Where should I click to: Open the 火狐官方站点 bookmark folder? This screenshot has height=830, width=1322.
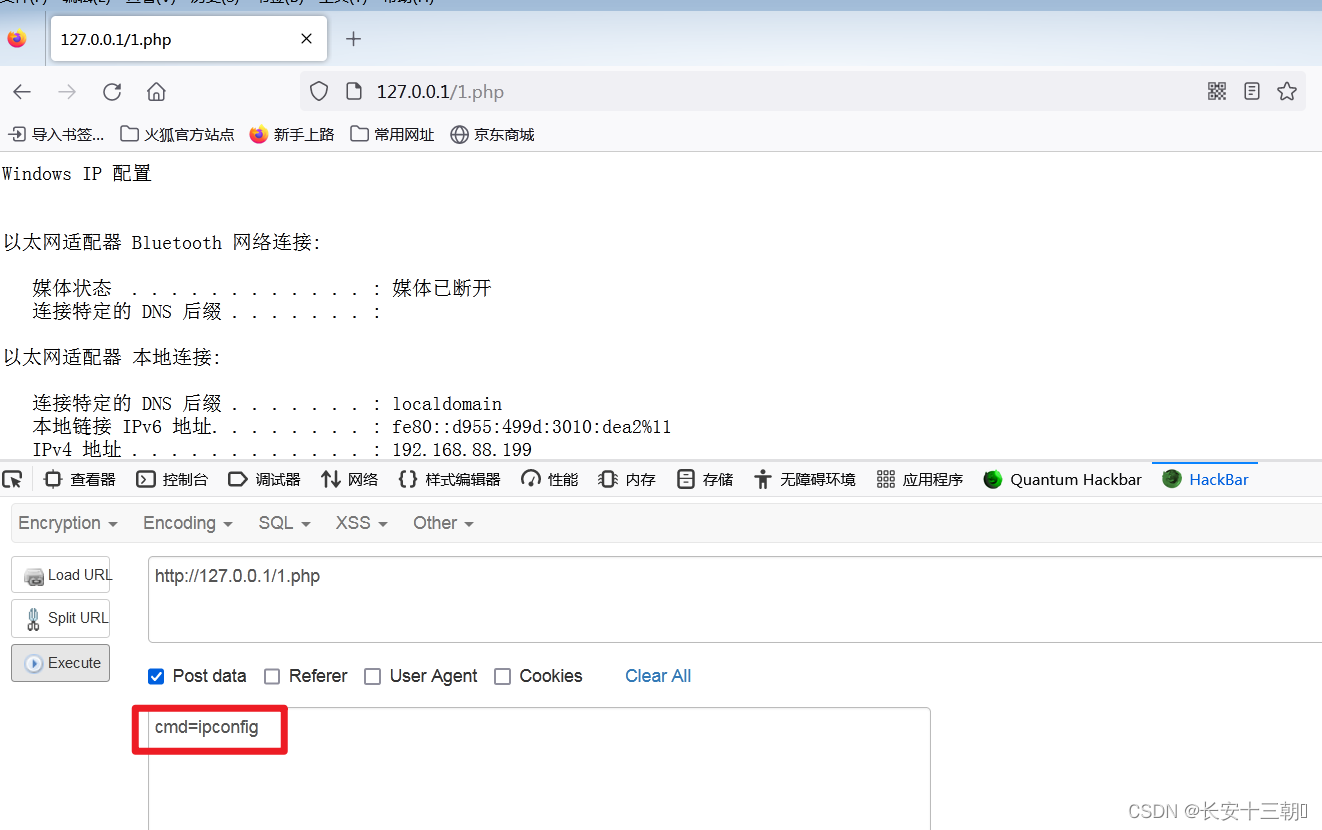[177, 134]
